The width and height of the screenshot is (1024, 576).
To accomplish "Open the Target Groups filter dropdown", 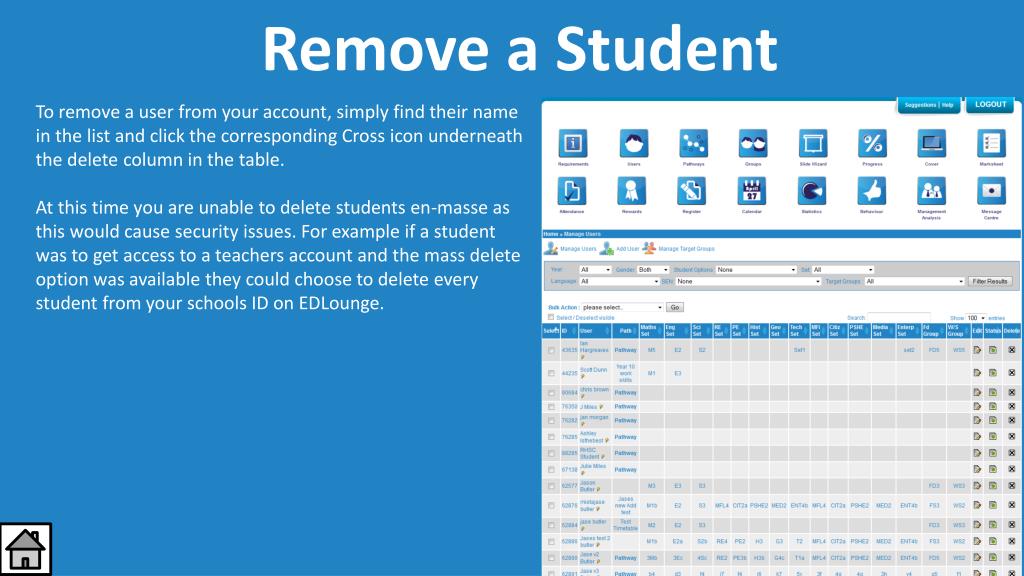I will (914, 281).
